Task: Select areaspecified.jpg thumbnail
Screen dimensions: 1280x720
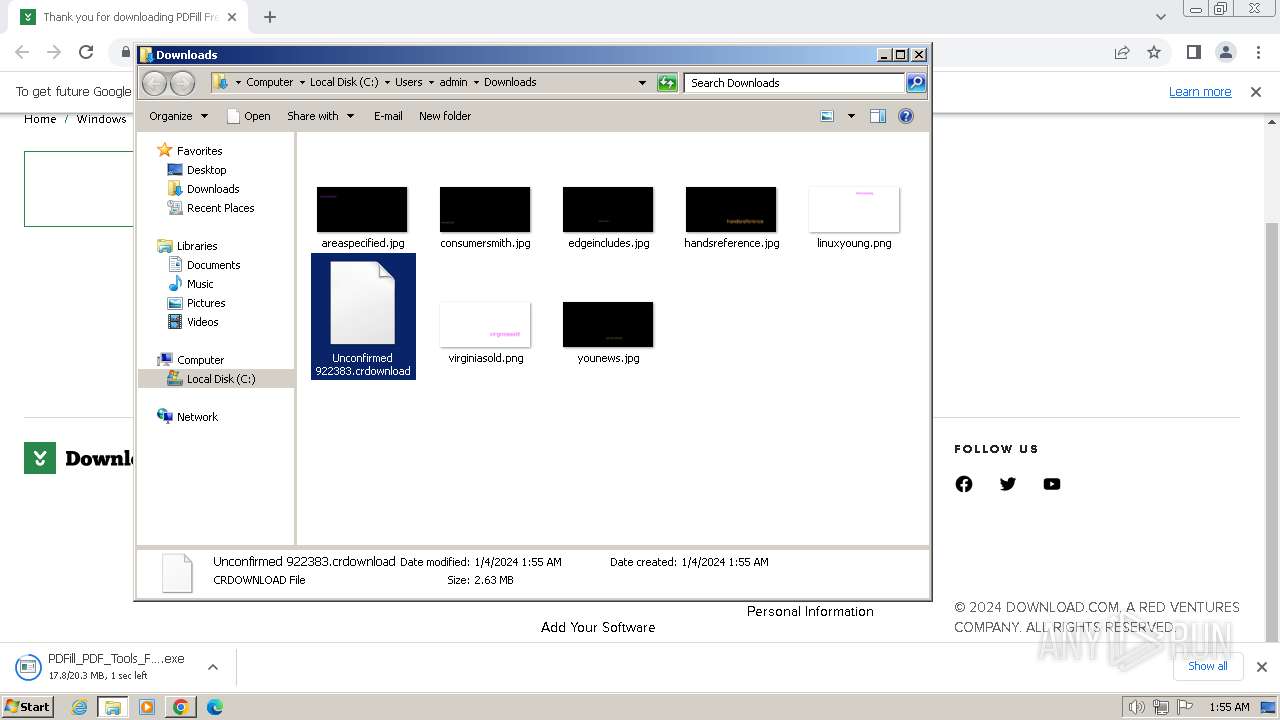Action: pos(362,209)
